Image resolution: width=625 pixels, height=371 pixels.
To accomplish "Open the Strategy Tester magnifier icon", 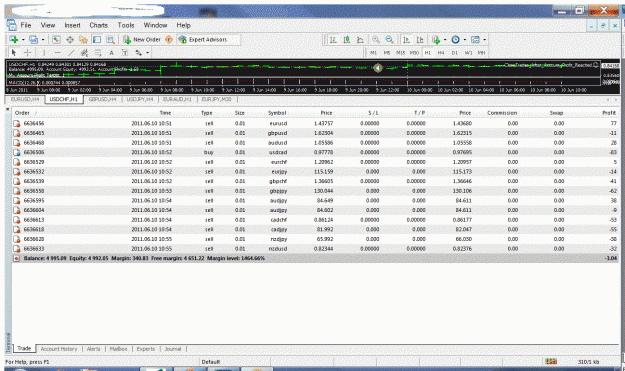I will tap(110, 39).
